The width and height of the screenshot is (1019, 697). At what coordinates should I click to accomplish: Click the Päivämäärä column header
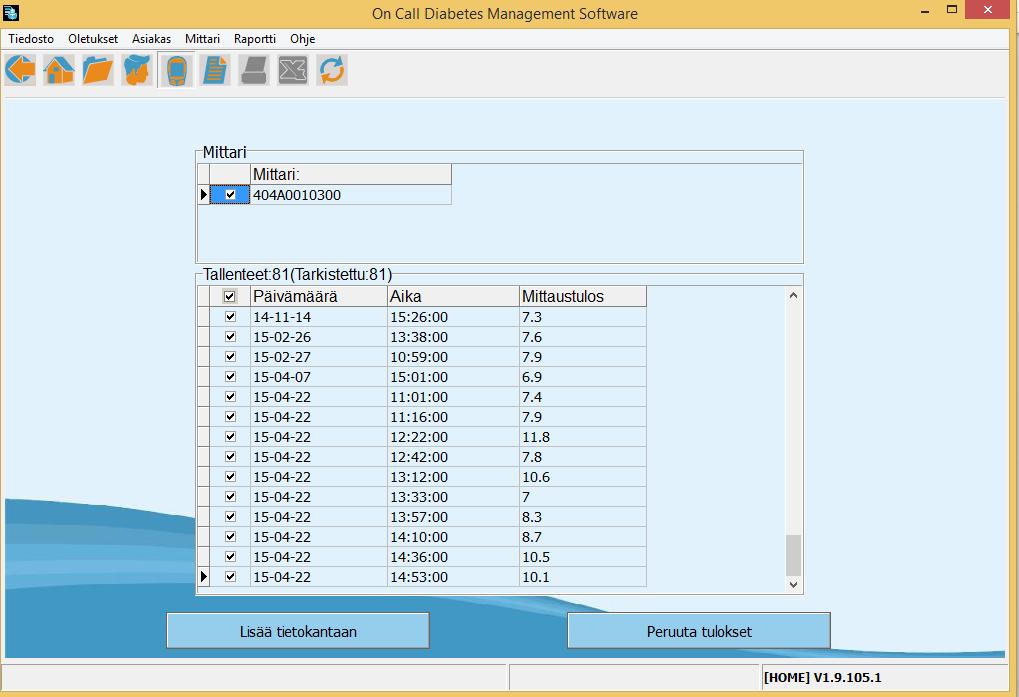pyautogui.click(x=318, y=296)
